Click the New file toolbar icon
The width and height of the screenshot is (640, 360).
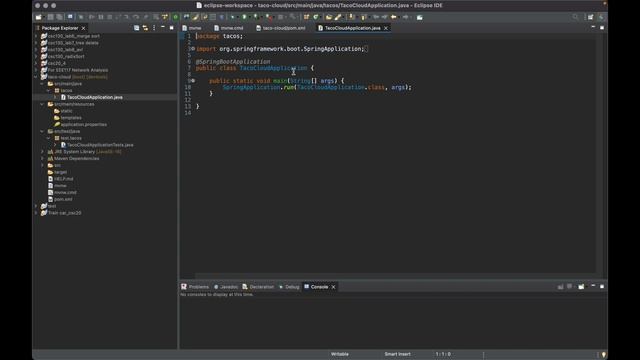[38, 17]
